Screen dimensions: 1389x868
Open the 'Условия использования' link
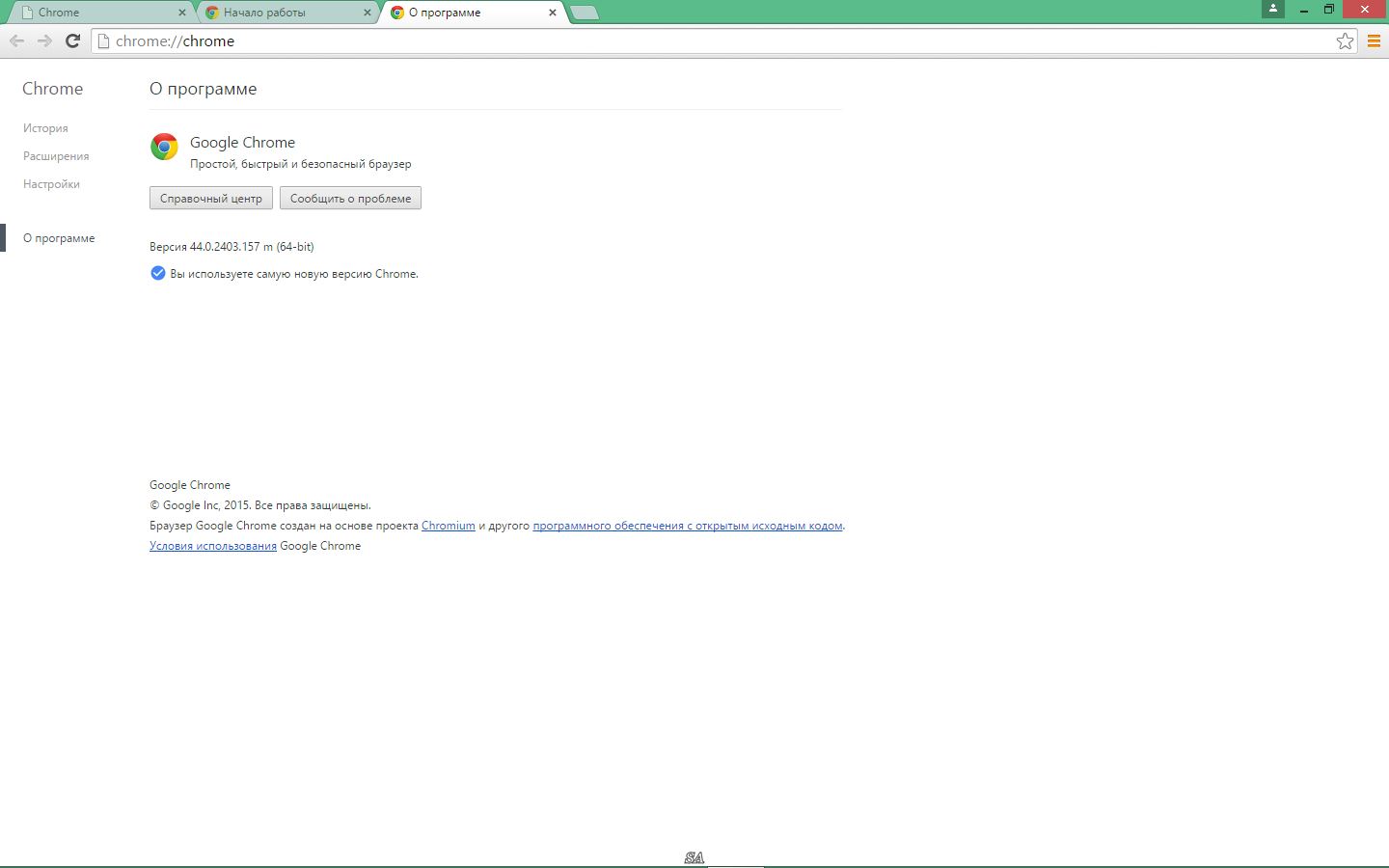click(x=213, y=546)
